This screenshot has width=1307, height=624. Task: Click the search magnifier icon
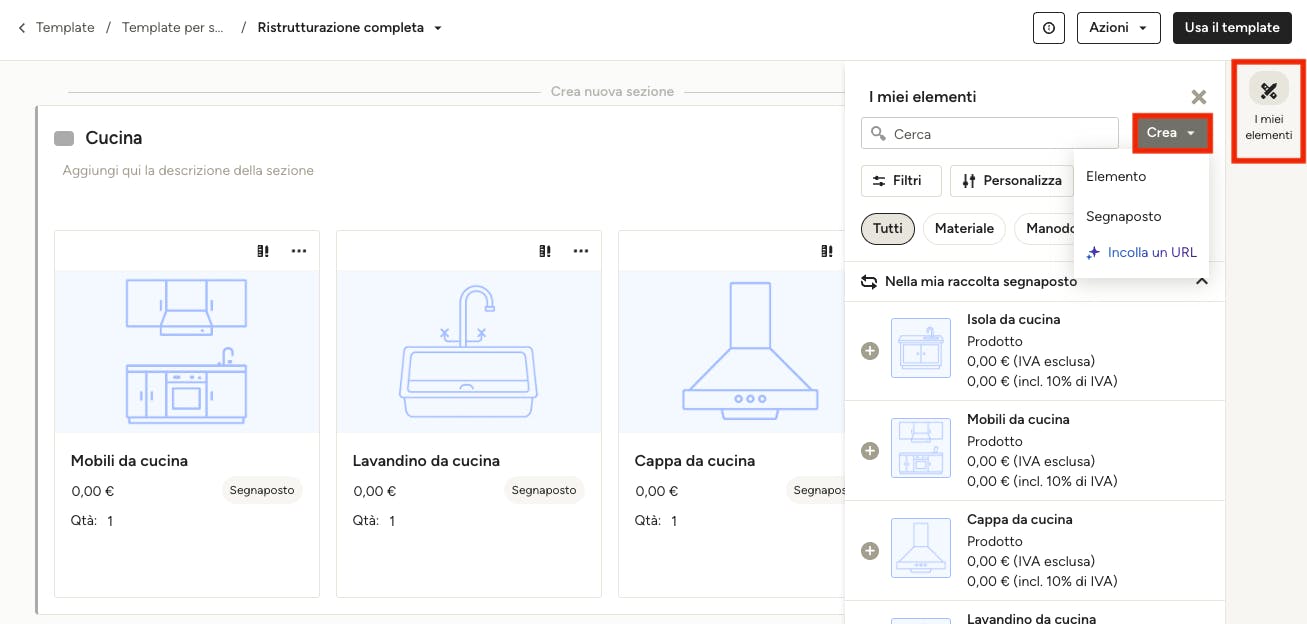[878, 134]
